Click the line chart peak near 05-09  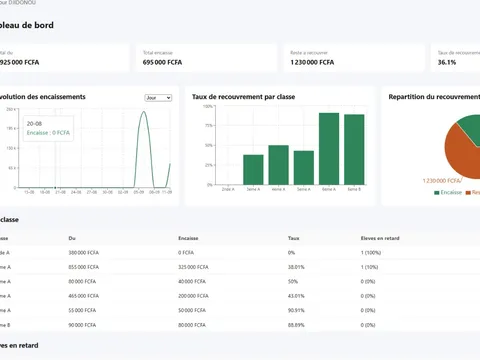point(144,112)
